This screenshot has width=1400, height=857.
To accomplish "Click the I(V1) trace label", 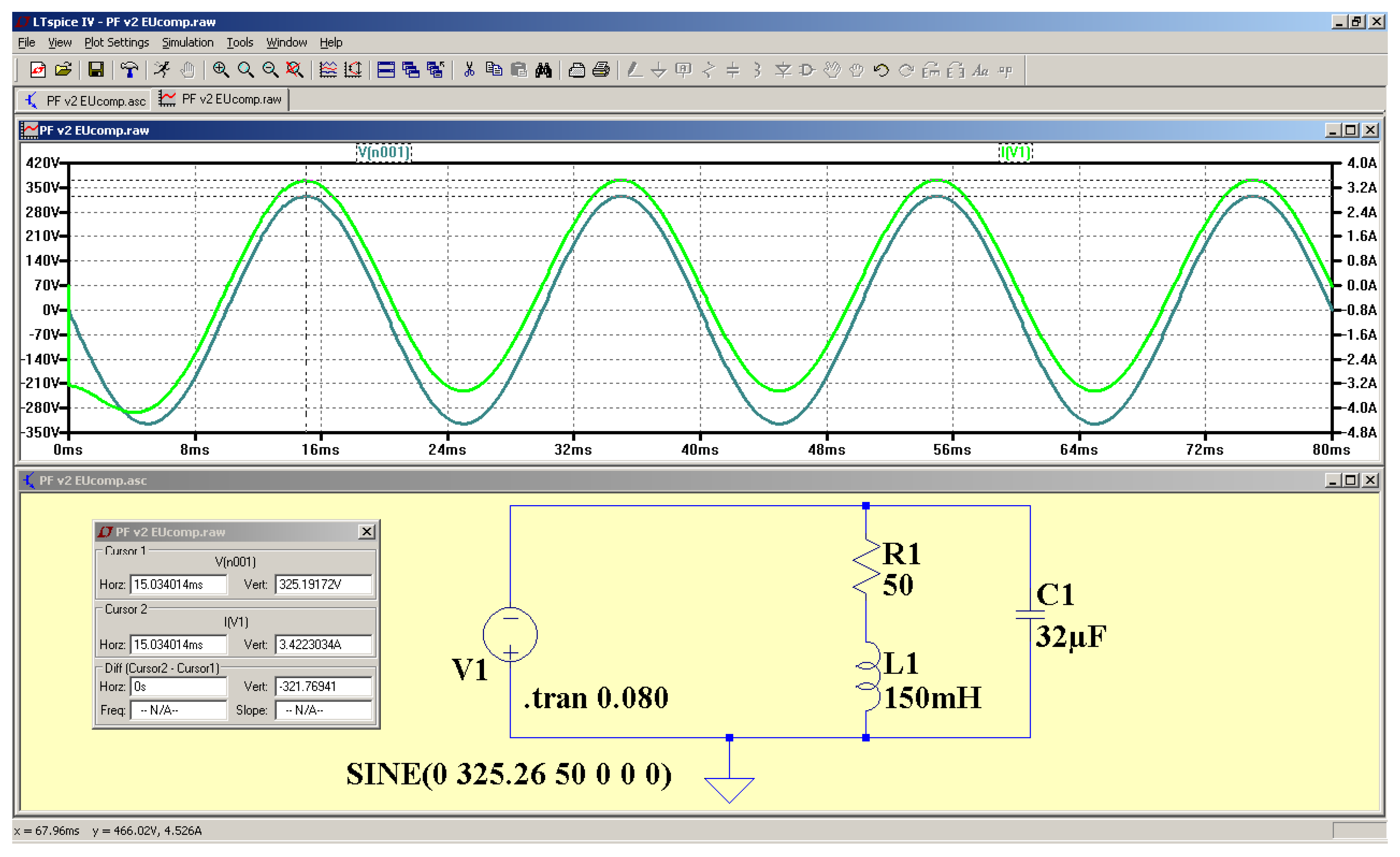I will coord(1015,152).
